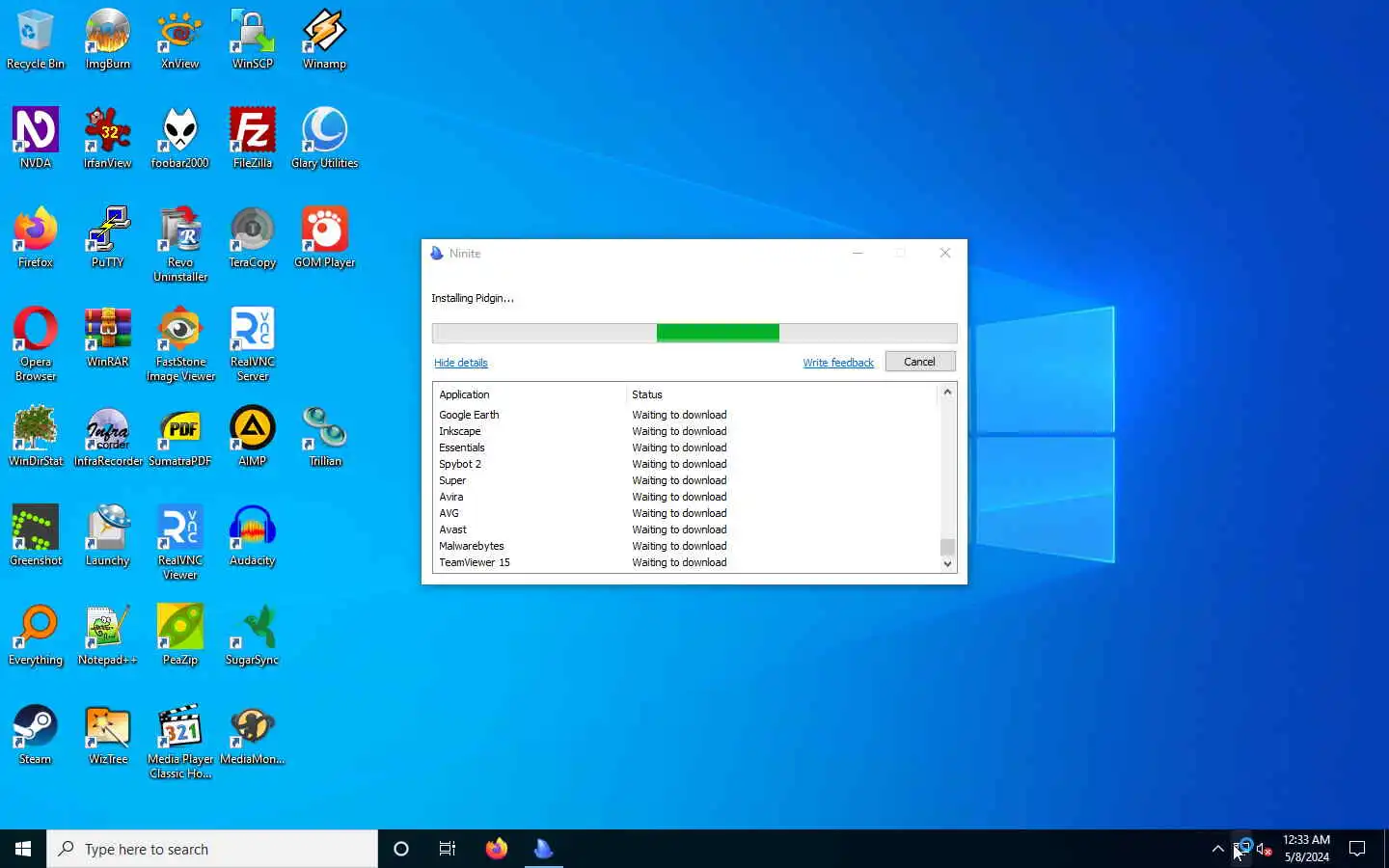
Task: Click the Everything search shortcut
Action: click(36, 636)
